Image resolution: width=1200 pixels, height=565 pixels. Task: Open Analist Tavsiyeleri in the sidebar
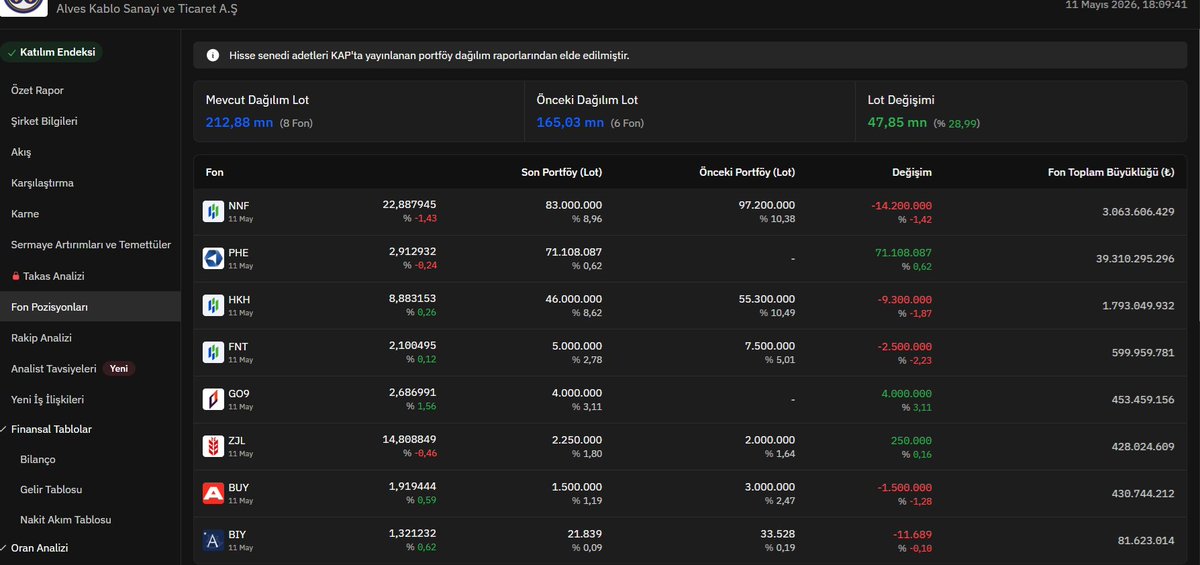[x=53, y=369]
